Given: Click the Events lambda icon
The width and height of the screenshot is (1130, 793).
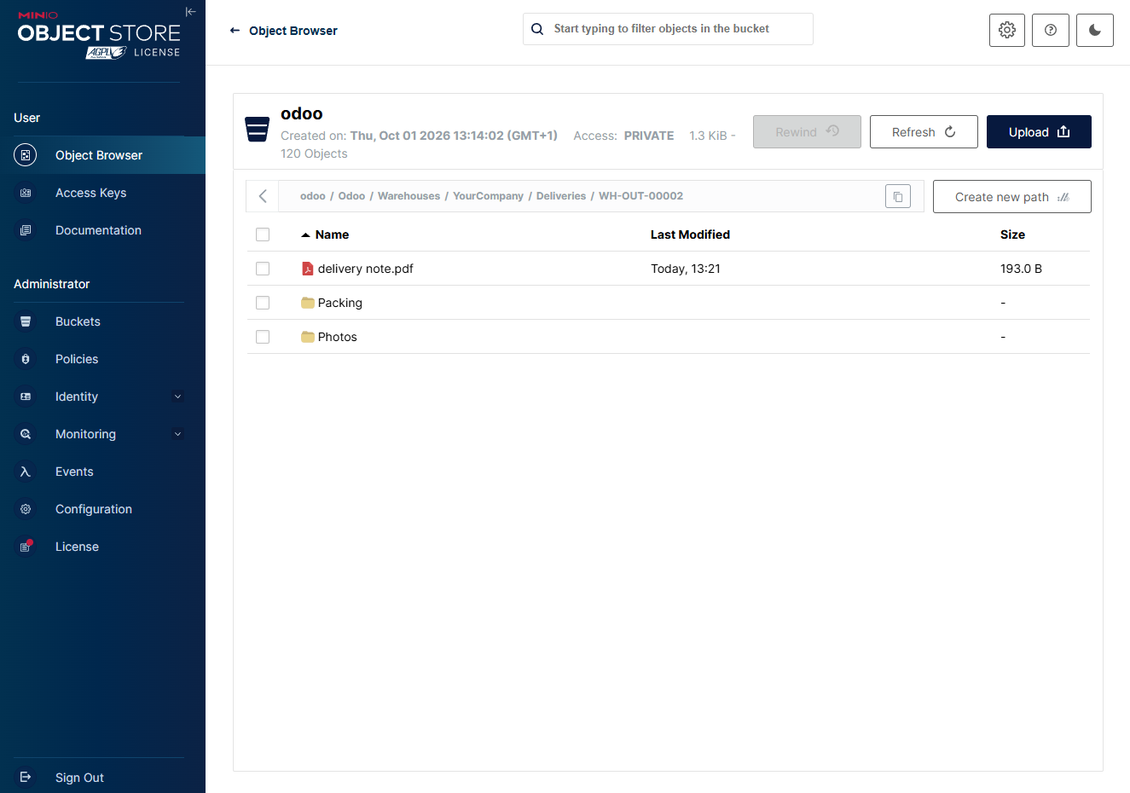Looking at the screenshot, I should point(25,471).
